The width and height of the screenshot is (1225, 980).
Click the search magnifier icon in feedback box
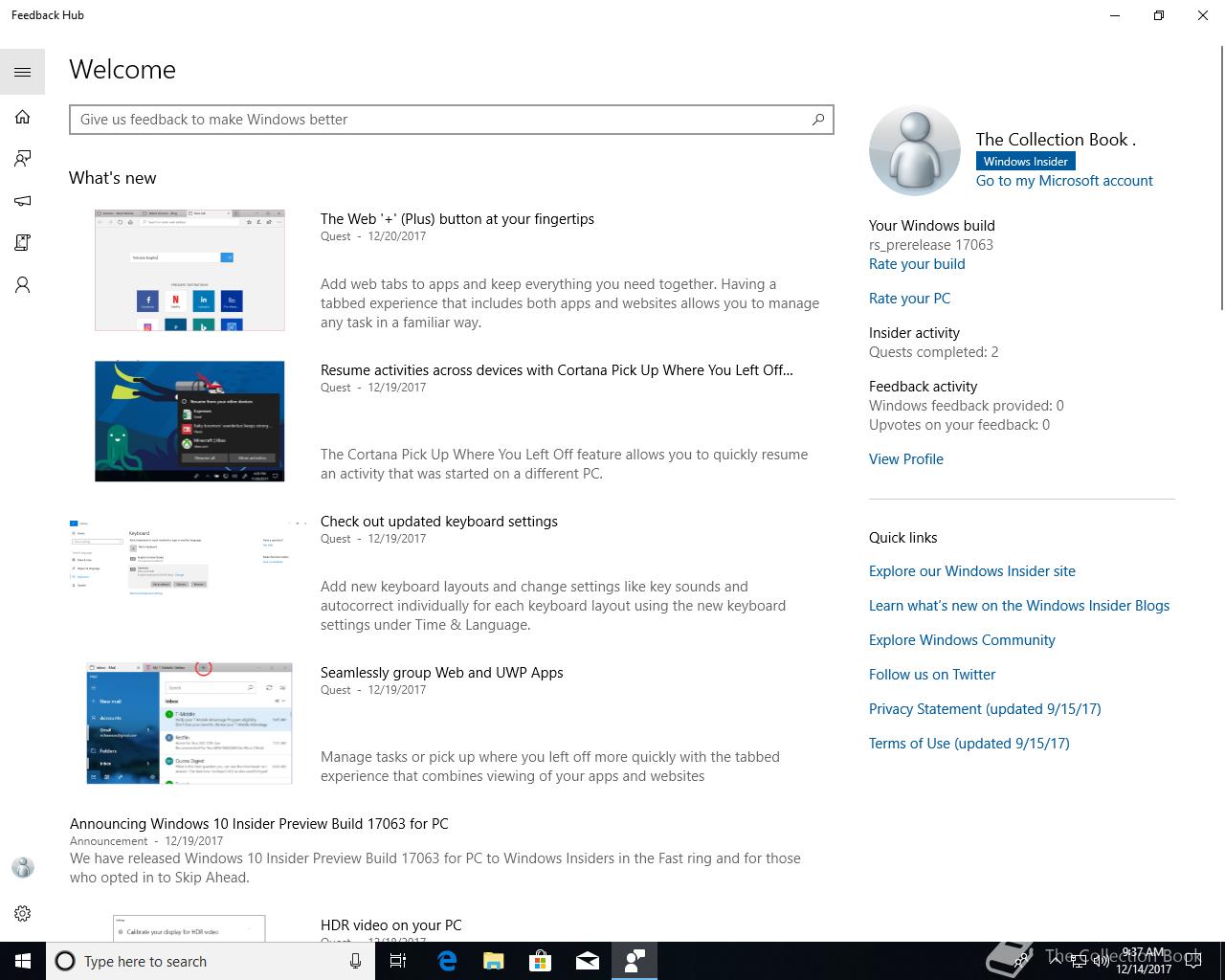click(817, 120)
